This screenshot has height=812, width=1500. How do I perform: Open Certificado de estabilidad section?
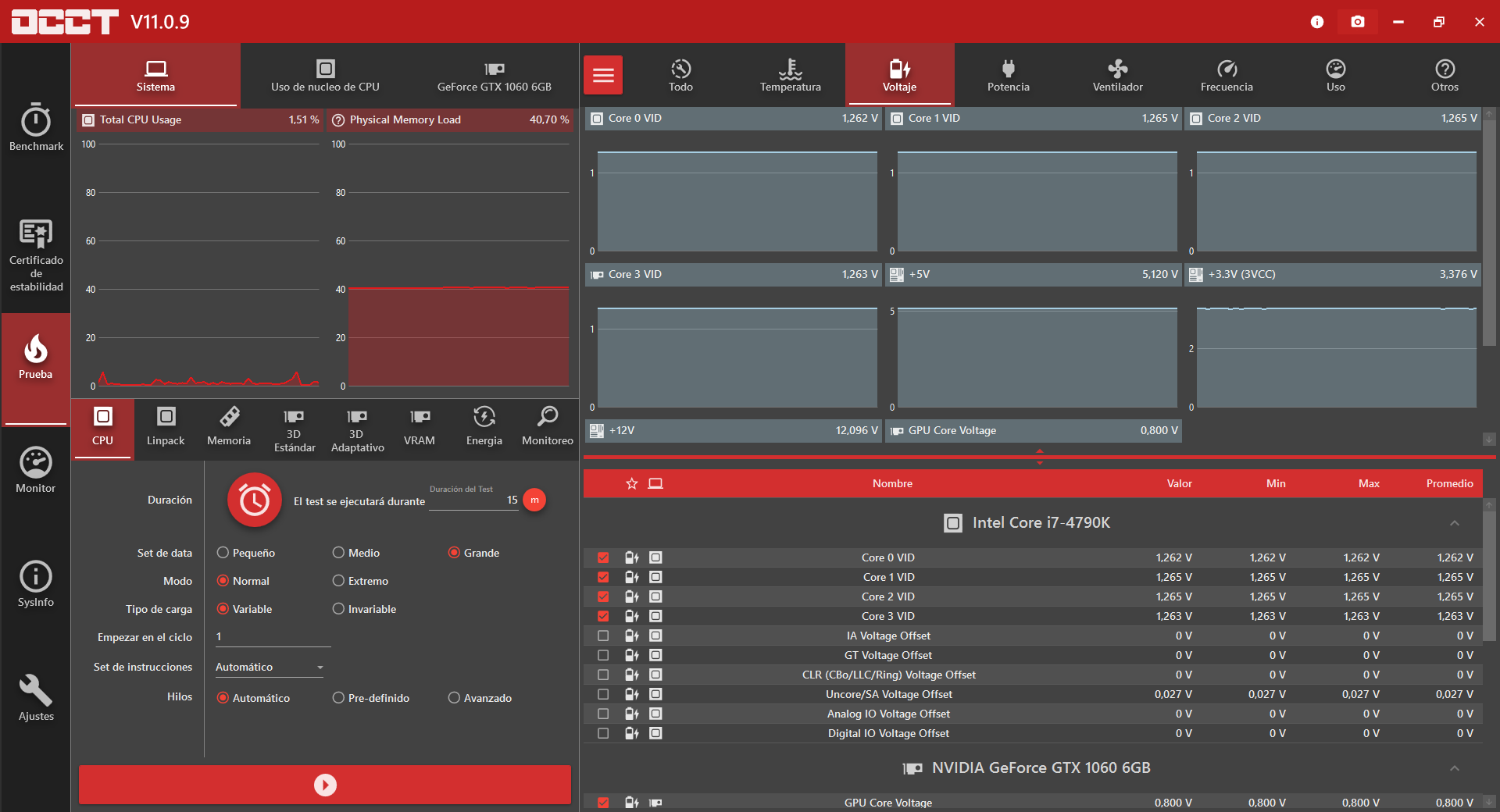click(x=36, y=256)
